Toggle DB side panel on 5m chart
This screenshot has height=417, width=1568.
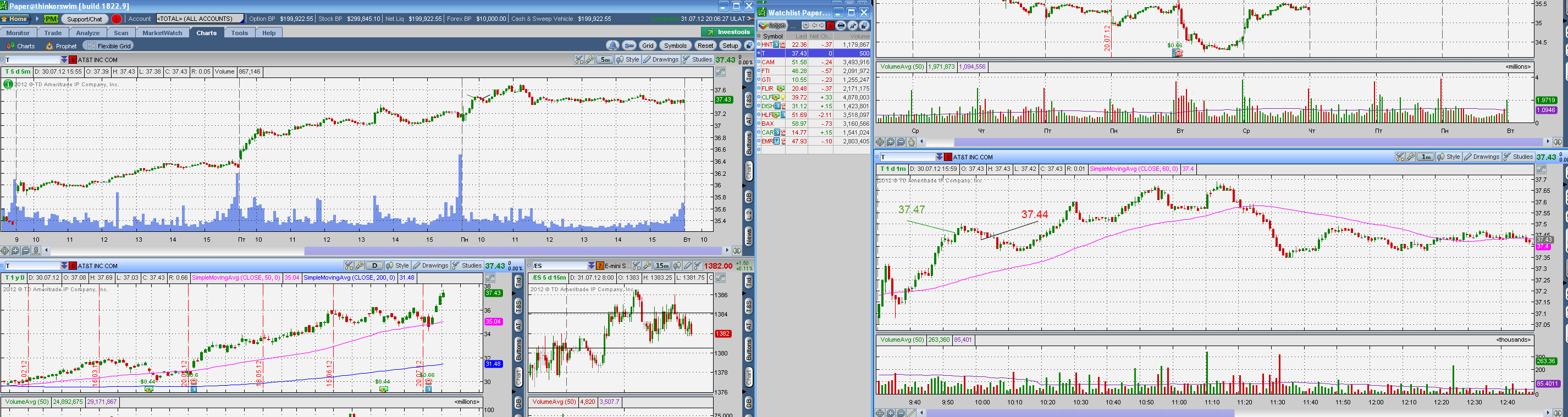(749, 197)
